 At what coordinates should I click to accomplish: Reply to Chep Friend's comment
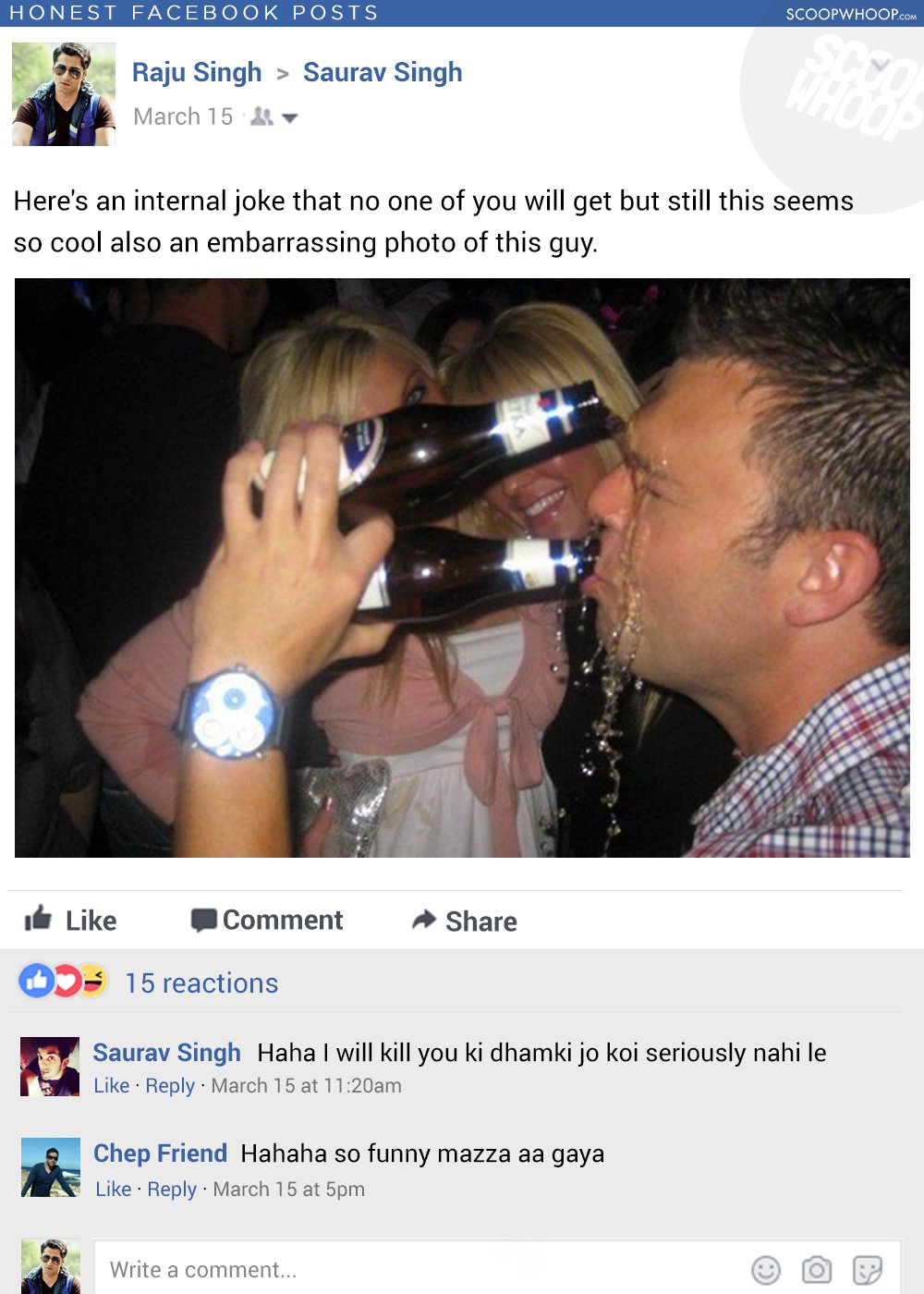172,1190
